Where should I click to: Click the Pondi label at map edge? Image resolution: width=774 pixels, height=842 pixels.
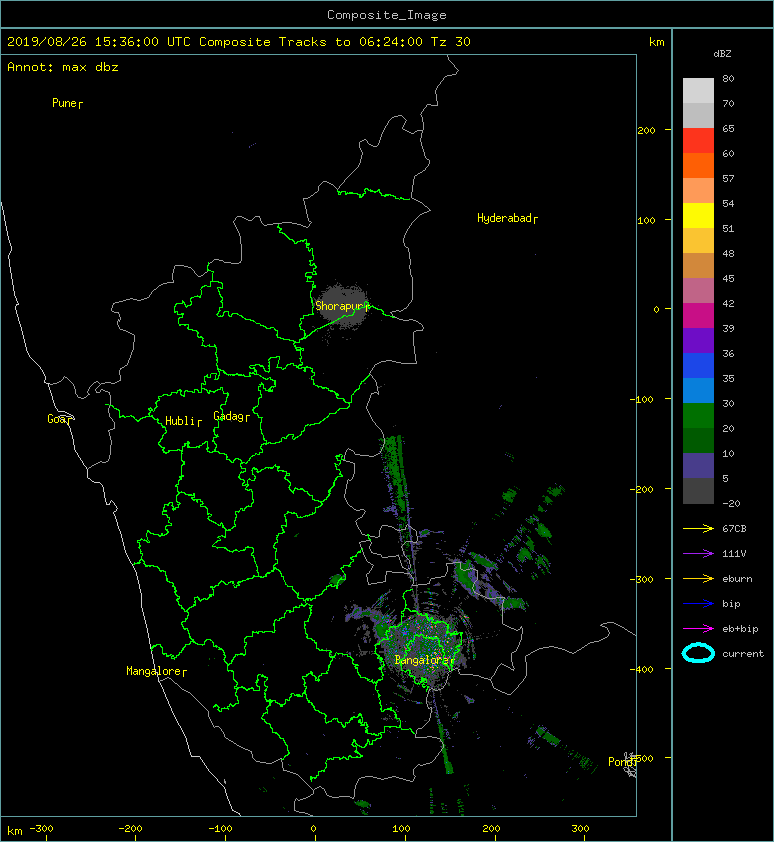coord(622,762)
